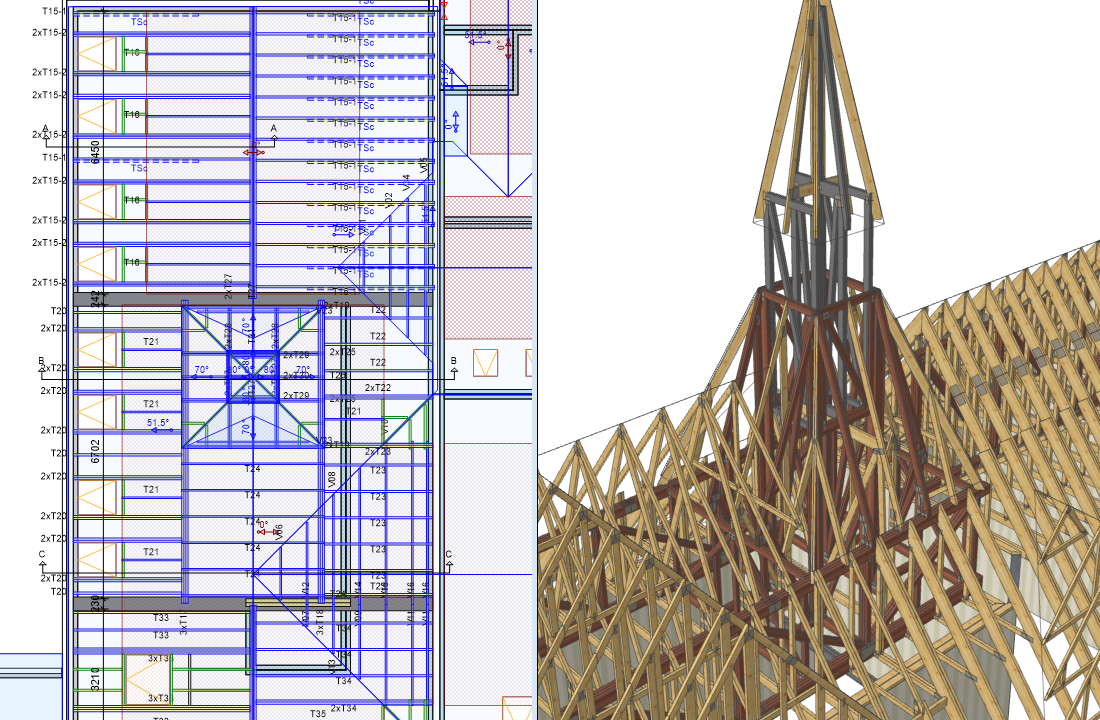This screenshot has width=1100, height=720.
Task: Click the right section marker C
Action: (x=449, y=556)
